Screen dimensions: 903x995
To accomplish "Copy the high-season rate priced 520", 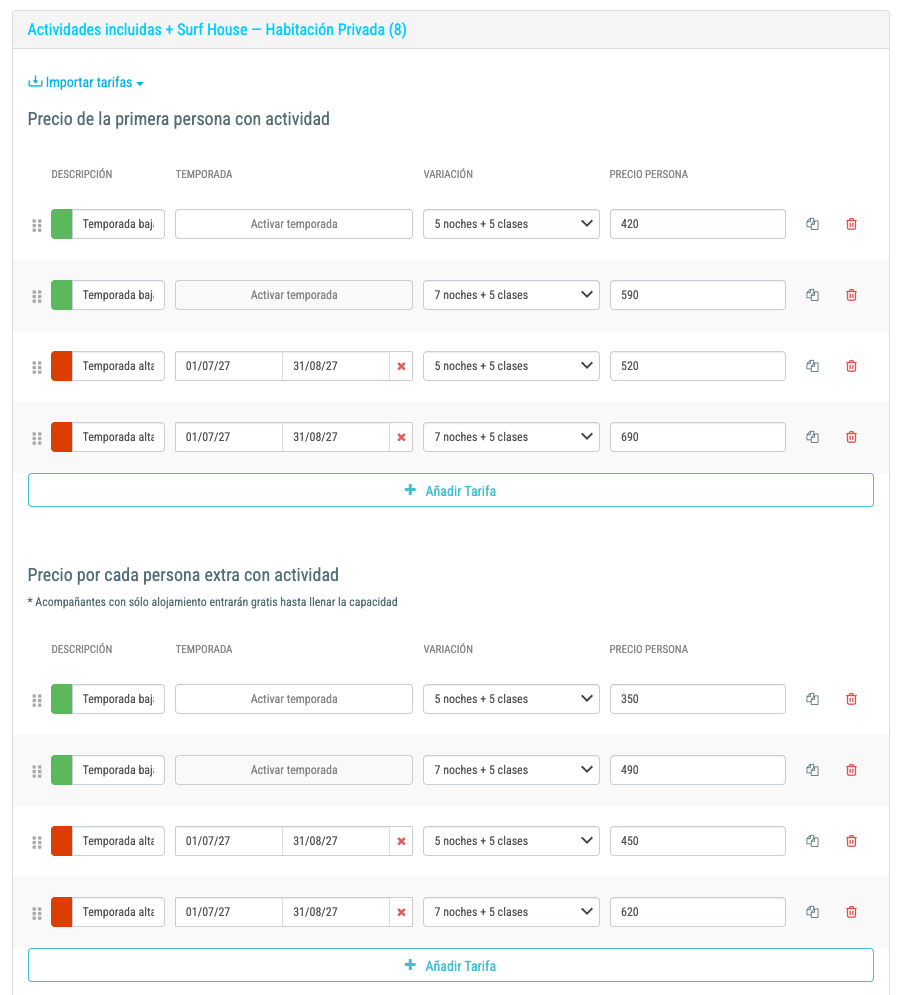I will tap(812, 366).
